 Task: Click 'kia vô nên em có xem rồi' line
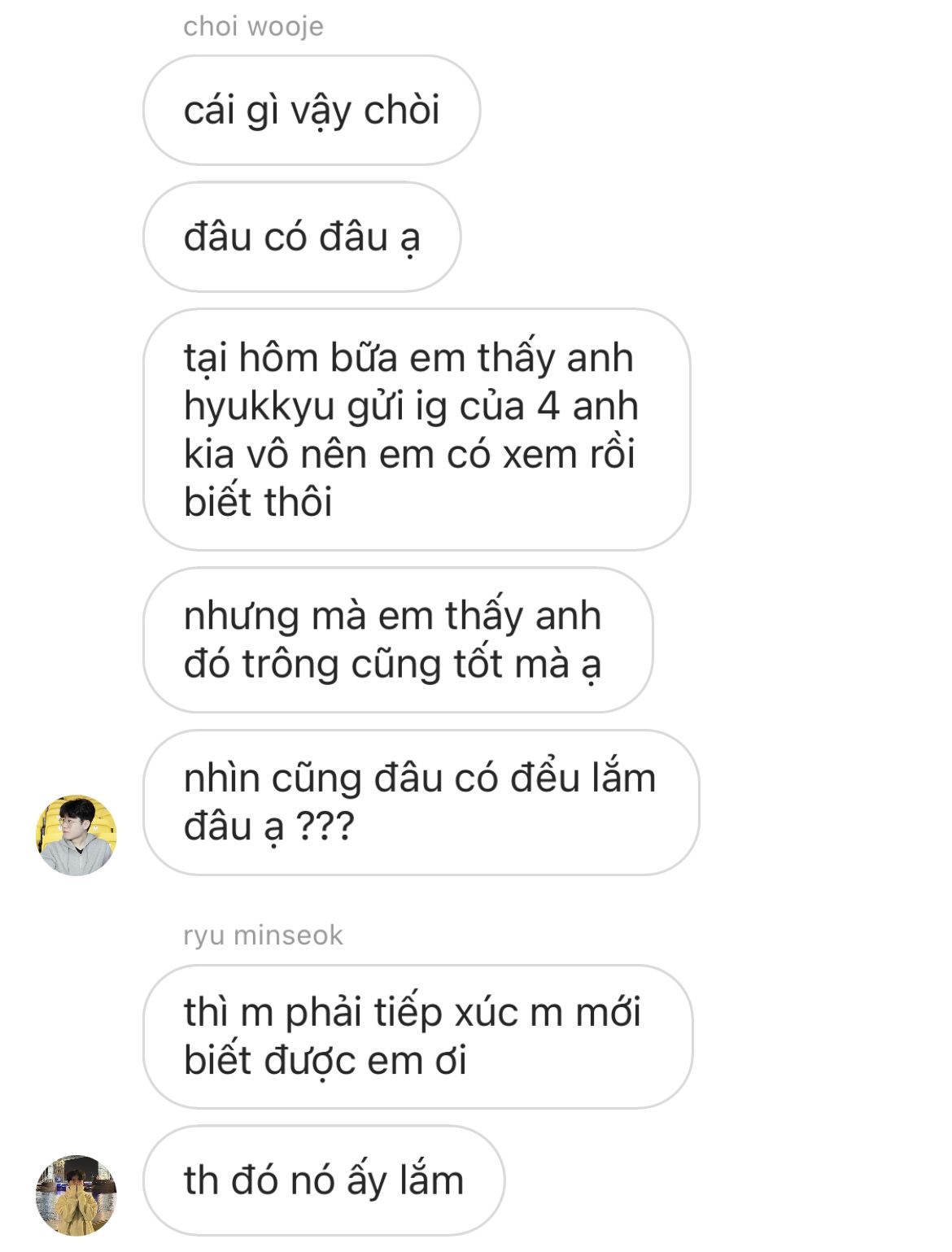408,454
